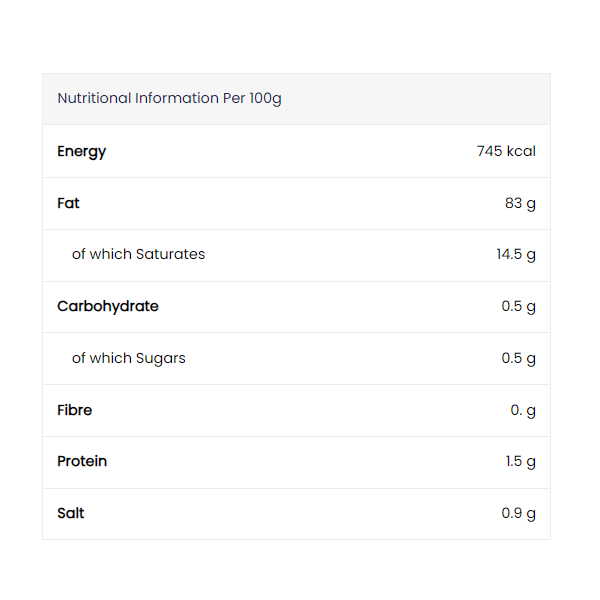
Task: Click the Sugars 0.5 g value
Action: tap(518, 358)
